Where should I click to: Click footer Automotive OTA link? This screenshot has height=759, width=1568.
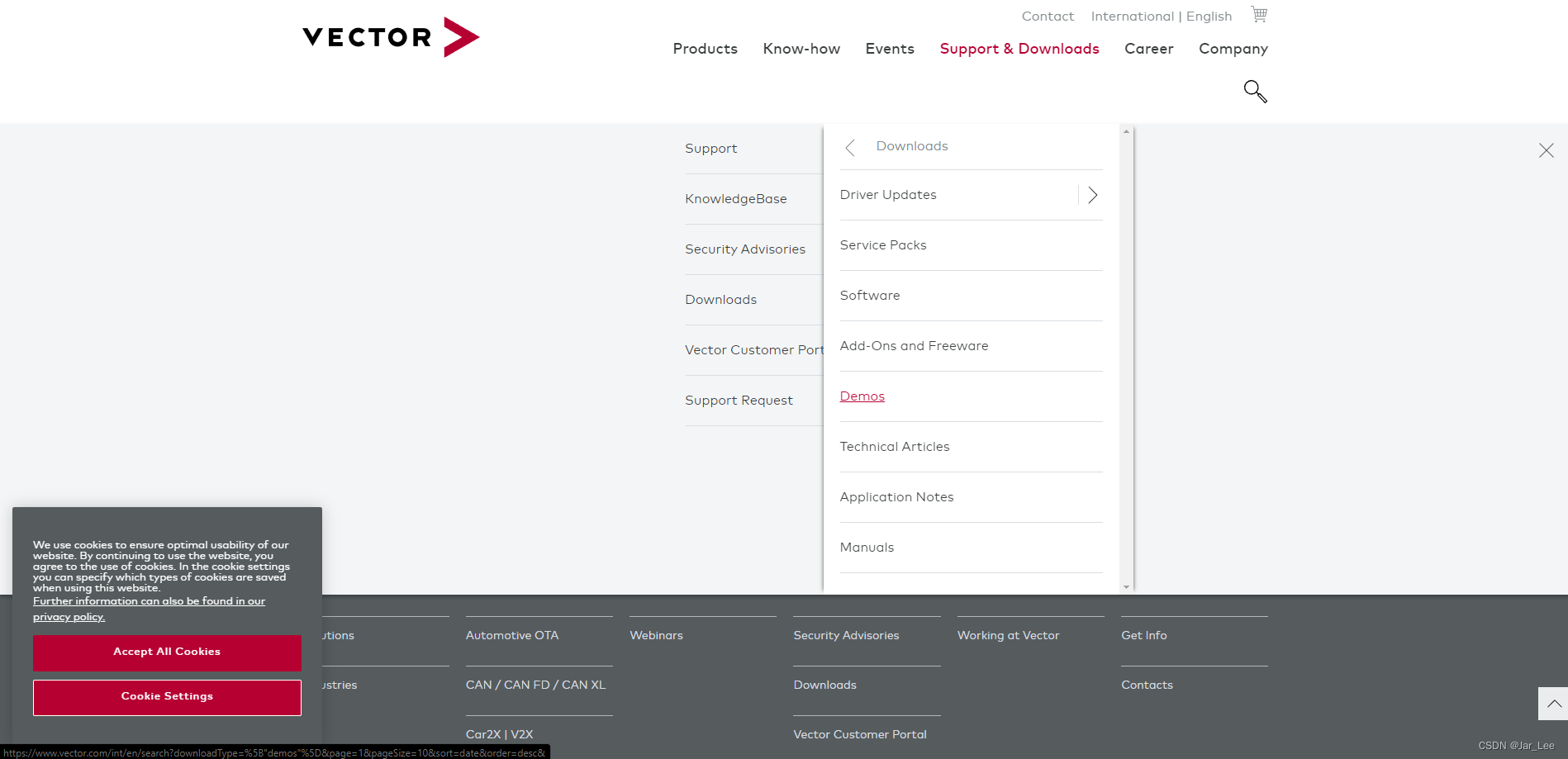click(511, 636)
